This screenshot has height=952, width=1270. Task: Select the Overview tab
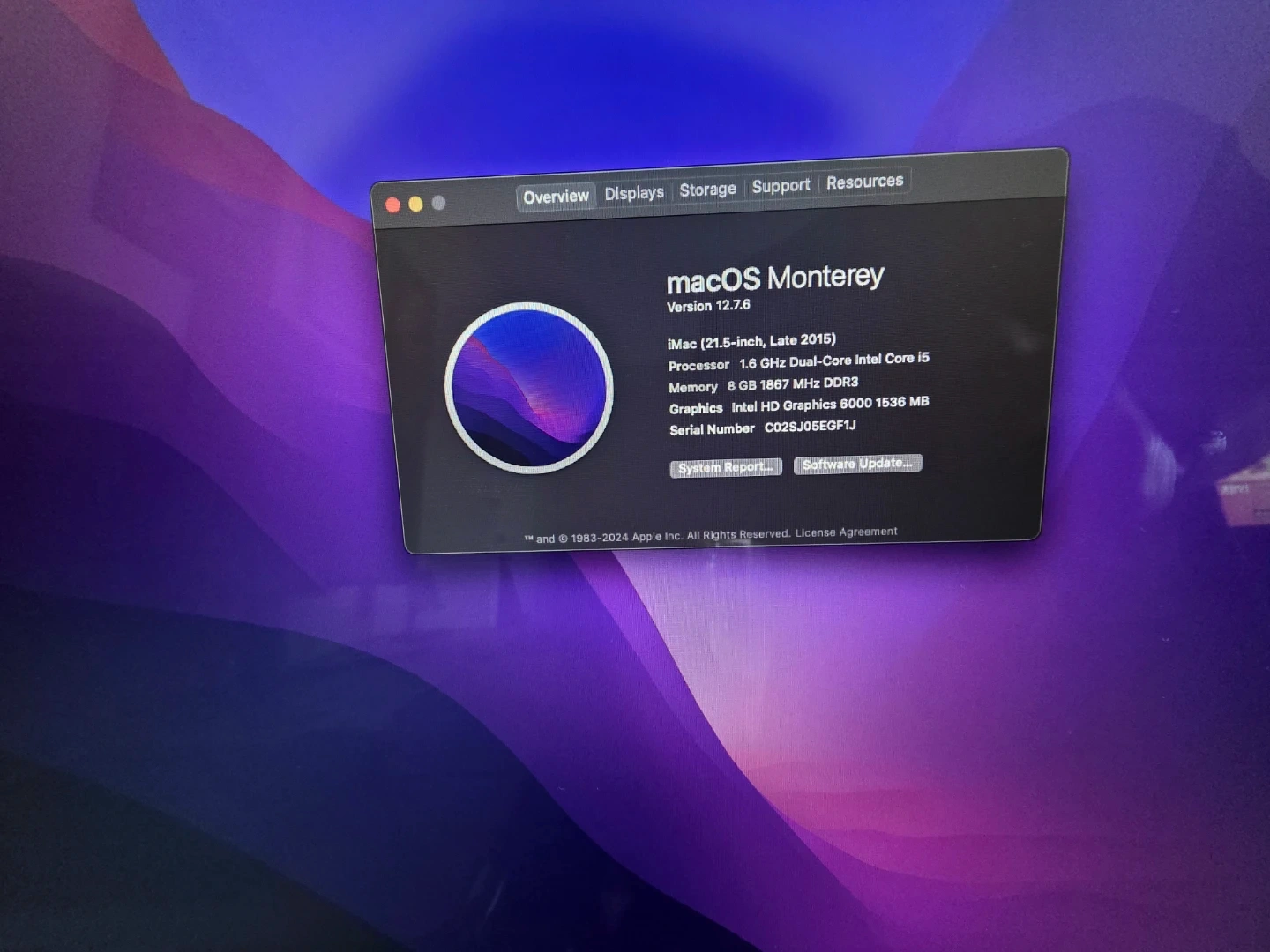[556, 197]
